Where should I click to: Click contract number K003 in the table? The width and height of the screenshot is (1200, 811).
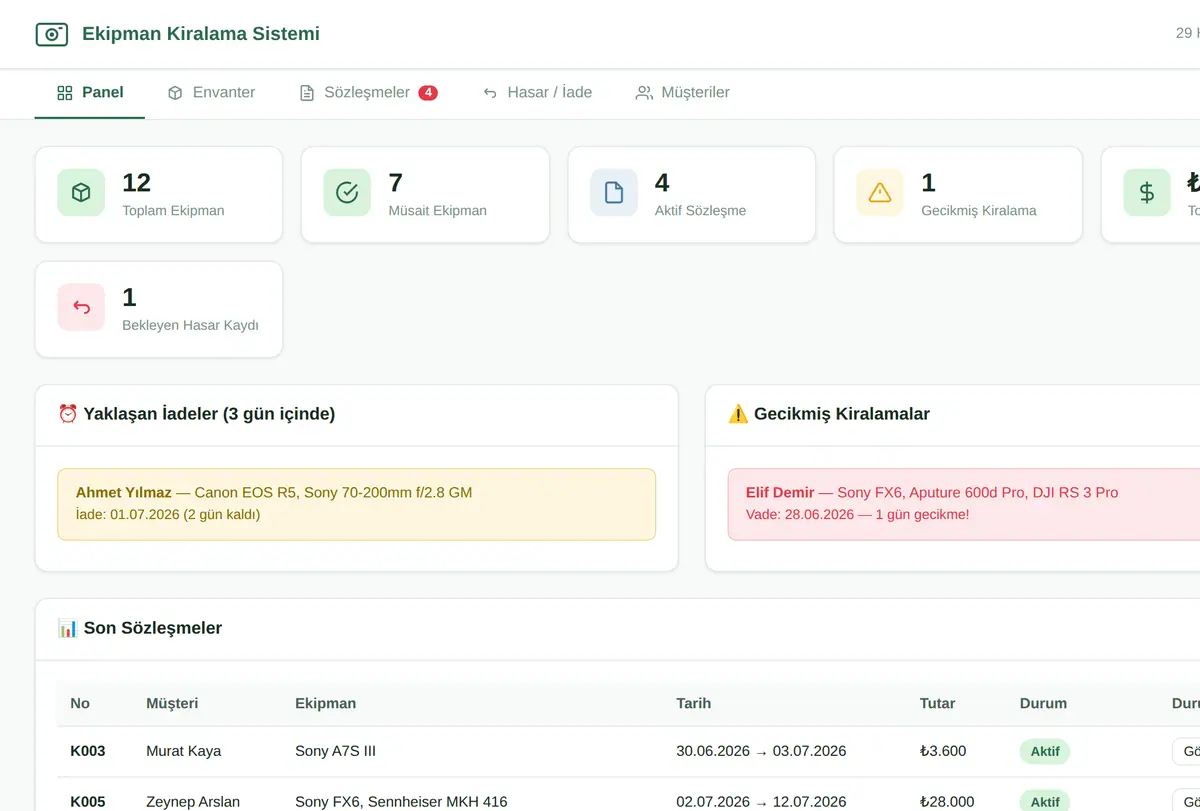(x=88, y=751)
